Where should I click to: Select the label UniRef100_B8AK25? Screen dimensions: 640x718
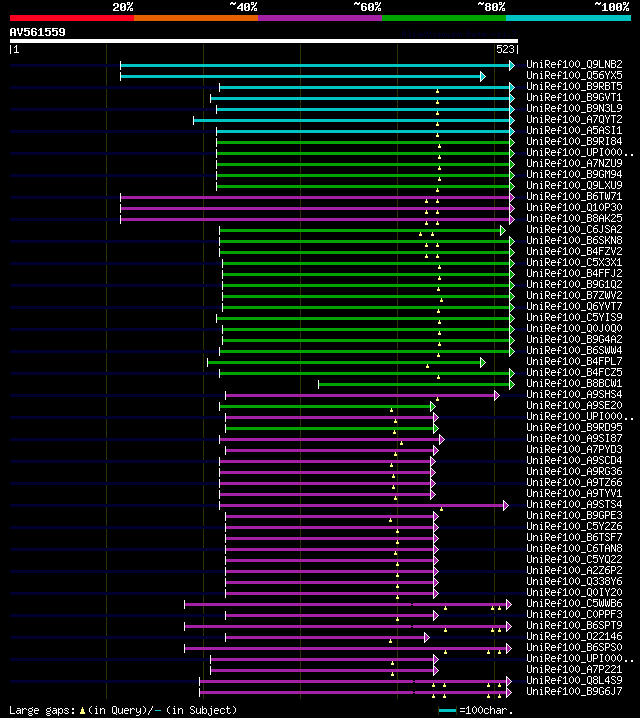click(x=574, y=218)
